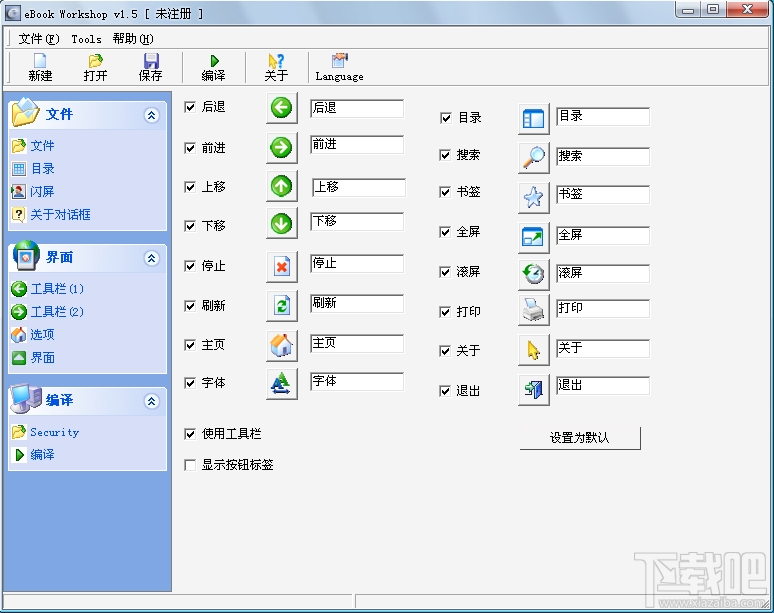Open the Tools menu
Viewport: 774px width, 613px height.
[x=86, y=39]
